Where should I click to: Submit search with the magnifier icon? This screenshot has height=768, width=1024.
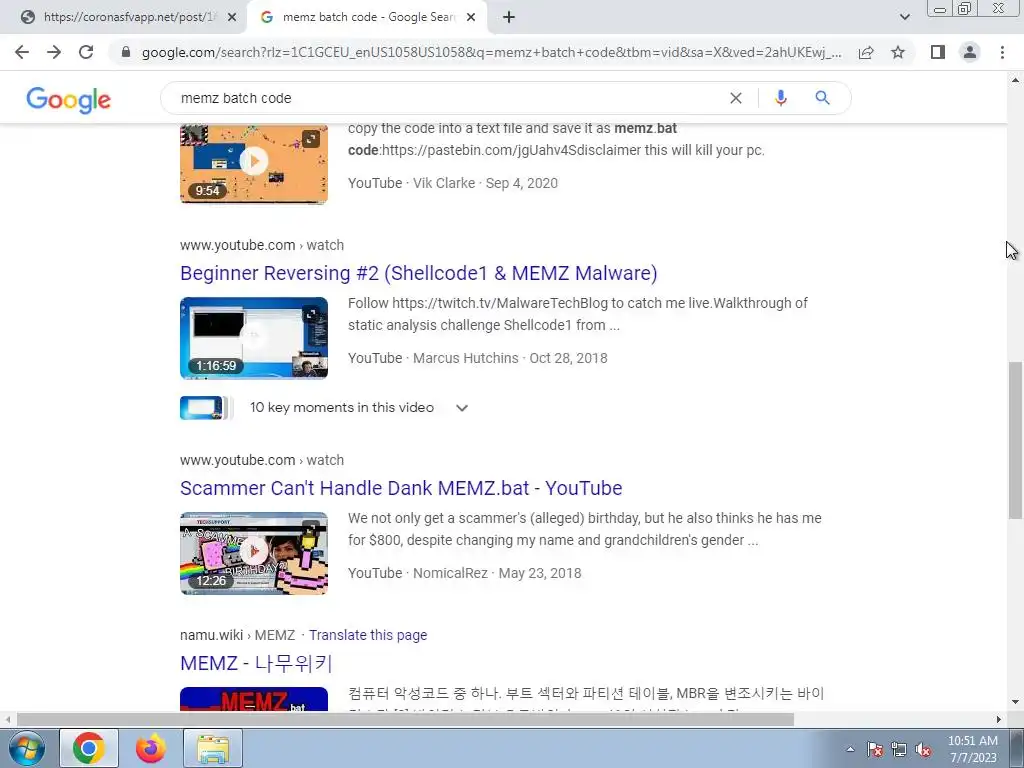click(822, 98)
